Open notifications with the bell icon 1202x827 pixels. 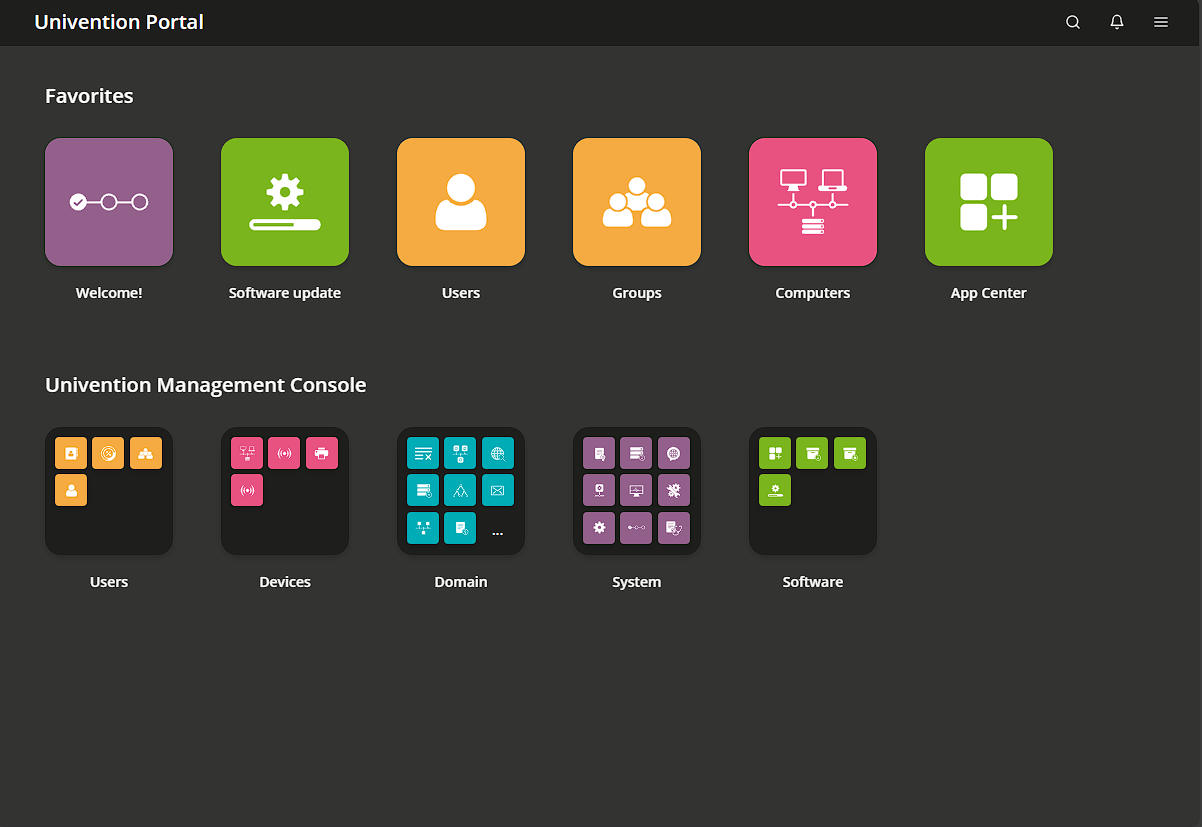[x=1117, y=22]
